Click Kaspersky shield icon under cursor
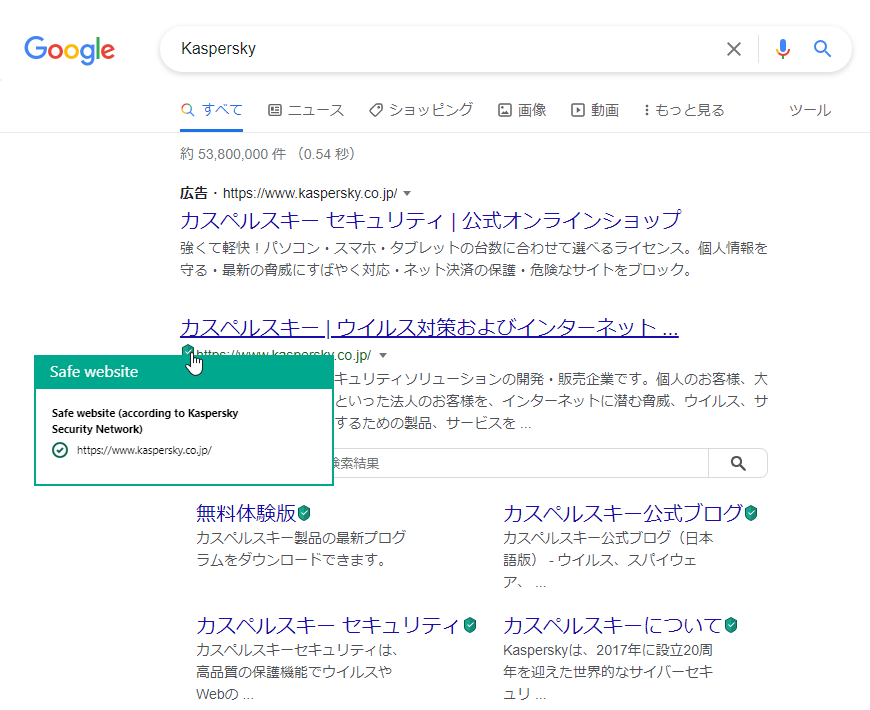870x710 pixels. point(188,351)
